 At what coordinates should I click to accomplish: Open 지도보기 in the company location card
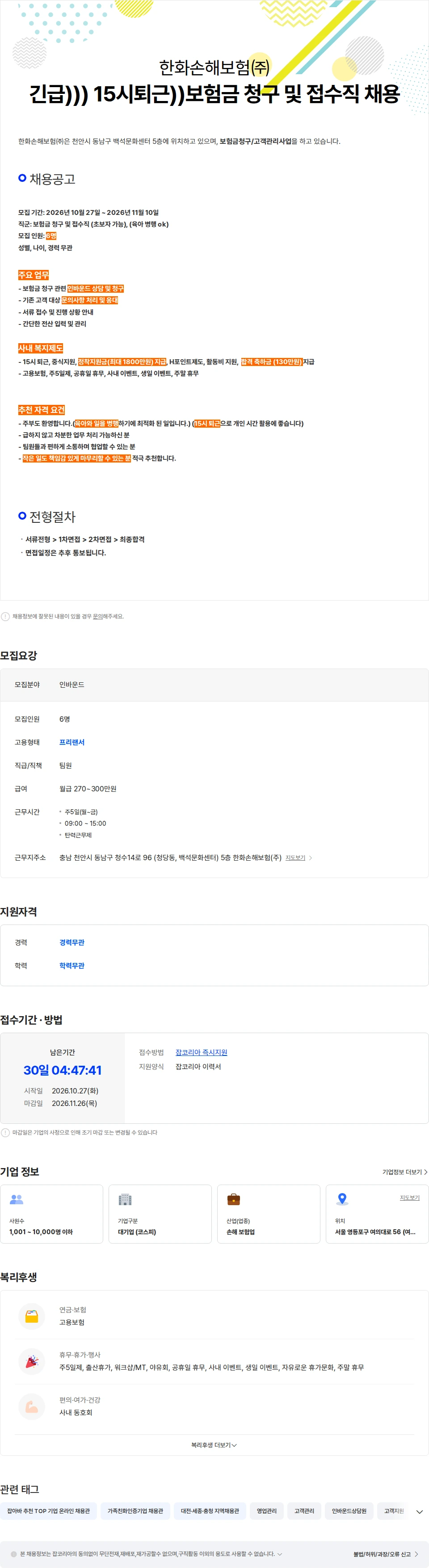409,1197
